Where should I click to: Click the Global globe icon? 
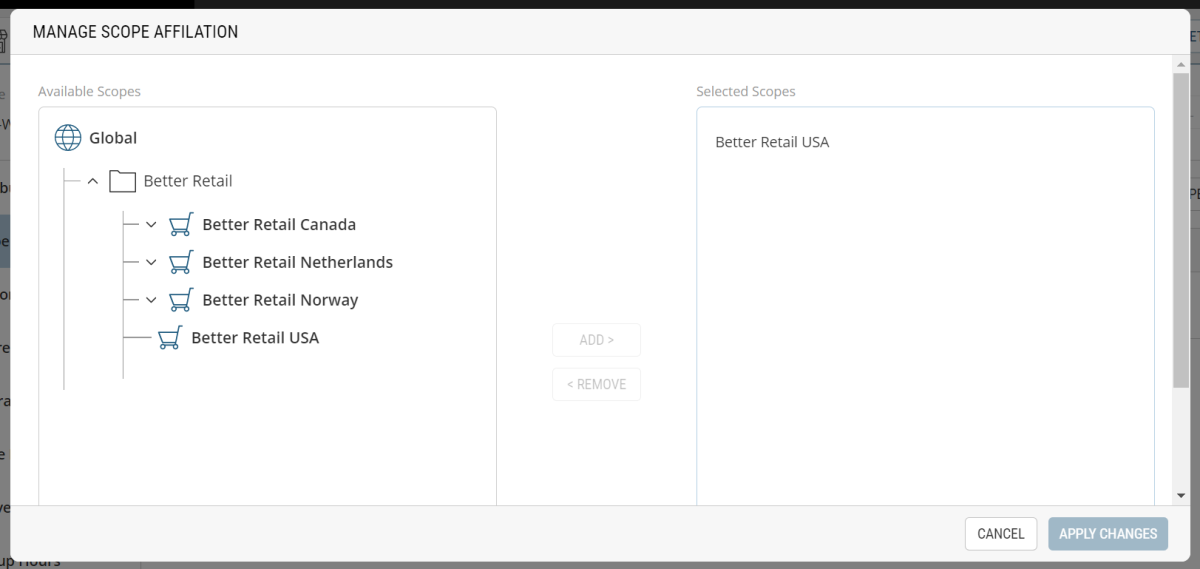(68, 138)
